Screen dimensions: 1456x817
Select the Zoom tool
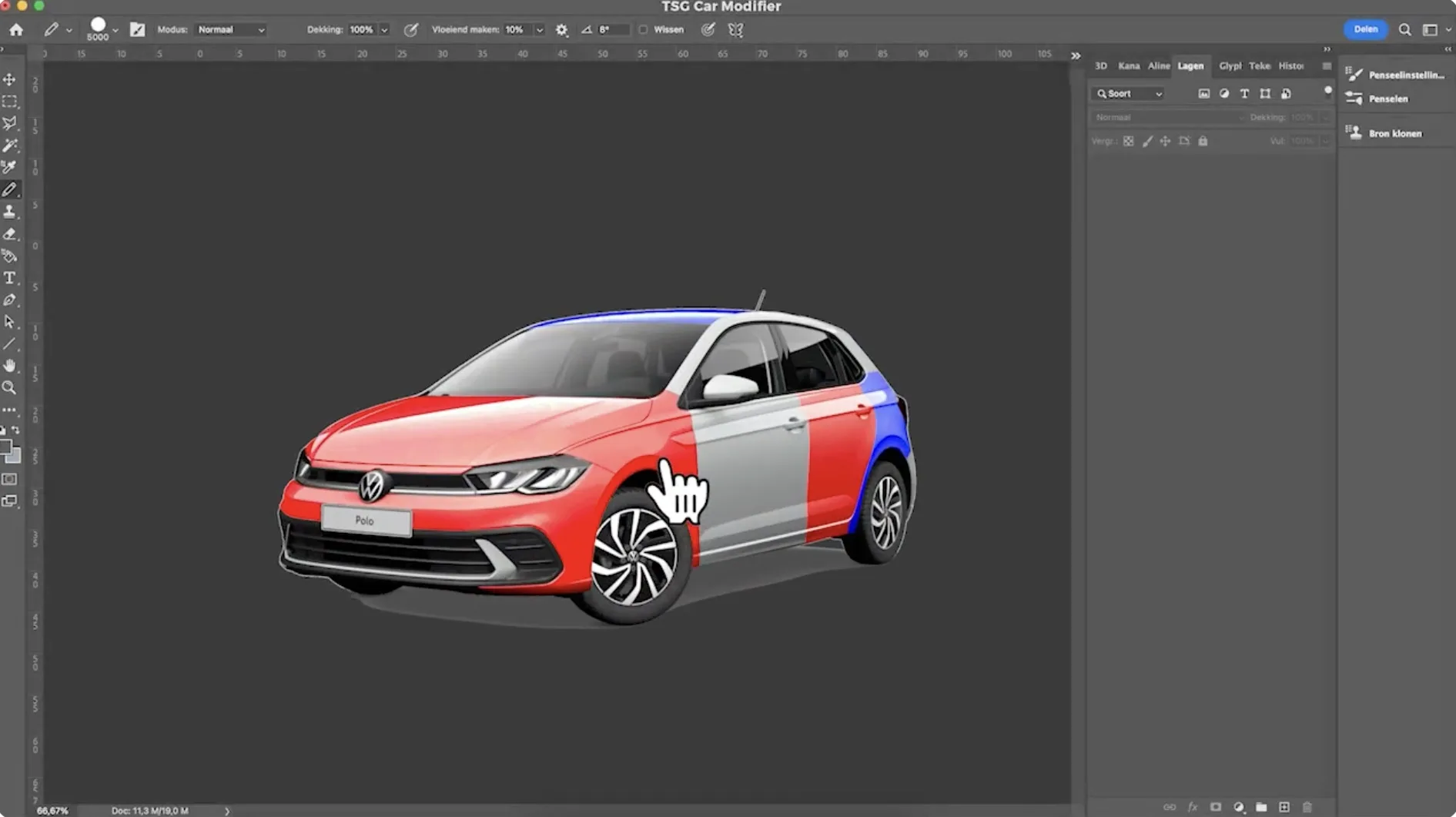point(9,388)
